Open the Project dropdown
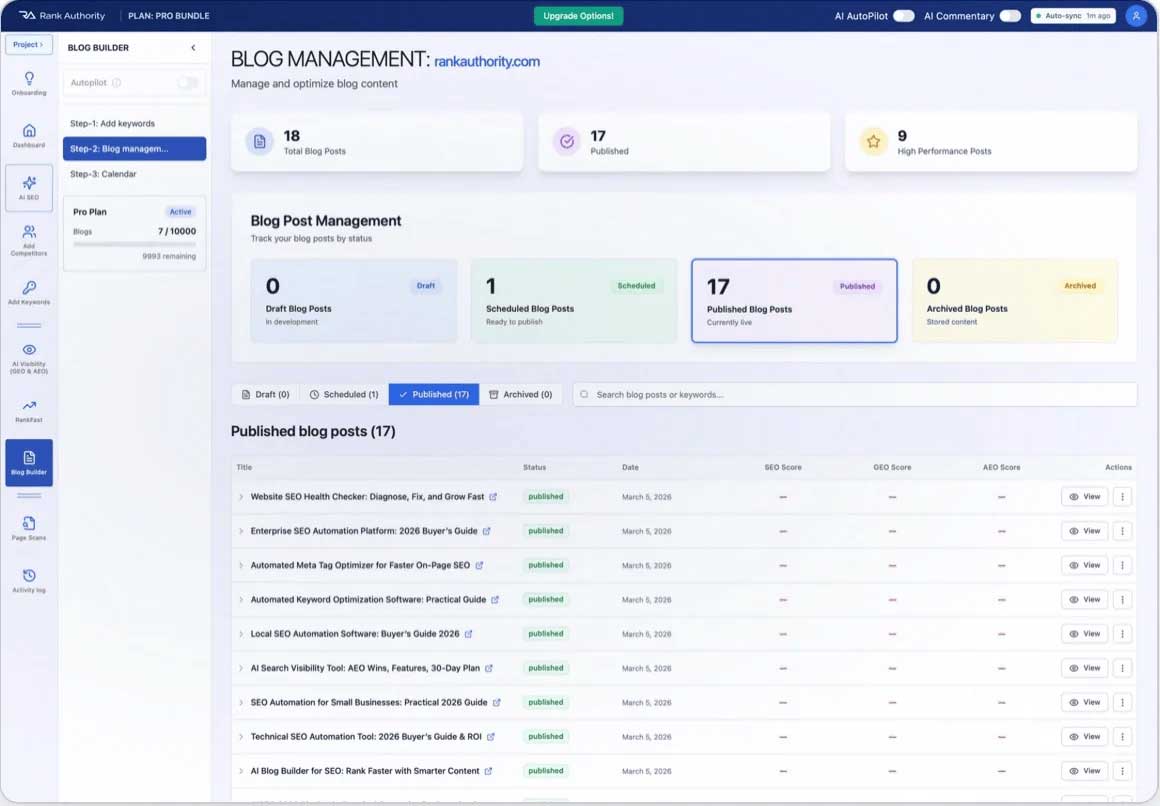1160x806 pixels. tap(29, 44)
